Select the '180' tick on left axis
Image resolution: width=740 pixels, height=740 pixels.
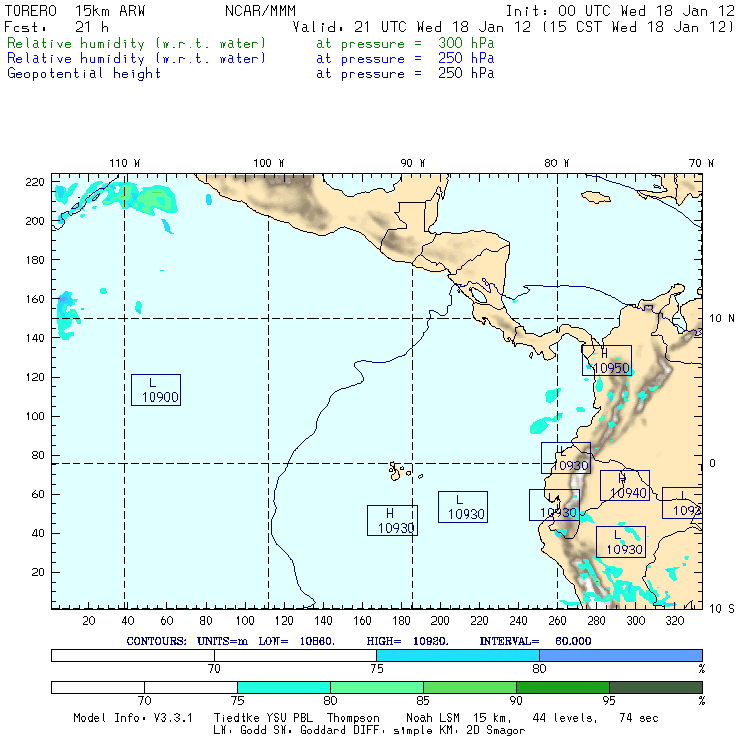pyautogui.click(x=35, y=260)
